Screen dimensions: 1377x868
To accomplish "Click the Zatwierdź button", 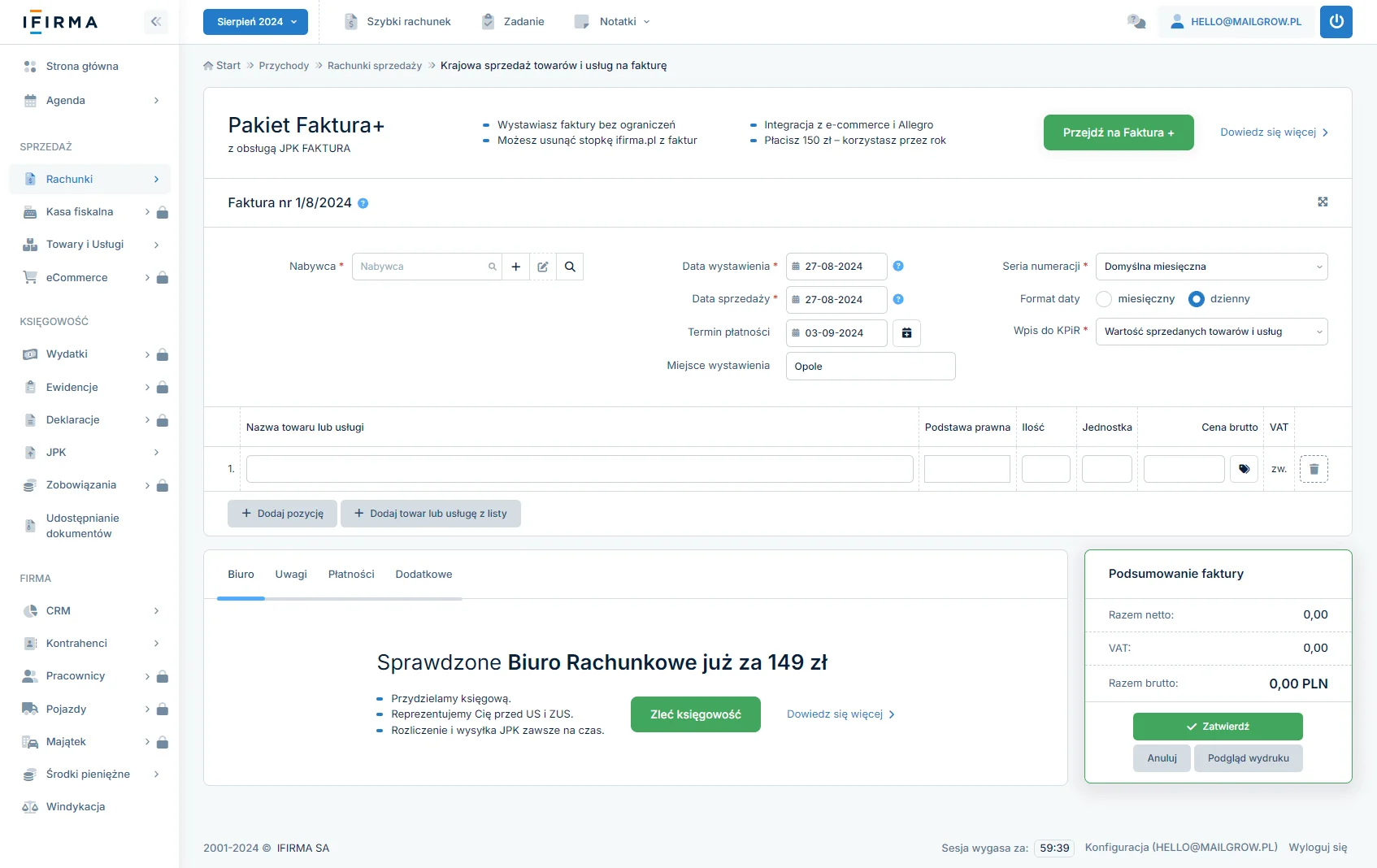I will coord(1217,727).
